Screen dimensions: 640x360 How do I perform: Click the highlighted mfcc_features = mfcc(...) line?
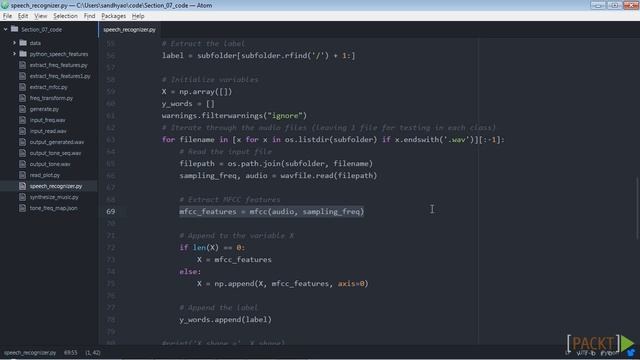point(271,211)
